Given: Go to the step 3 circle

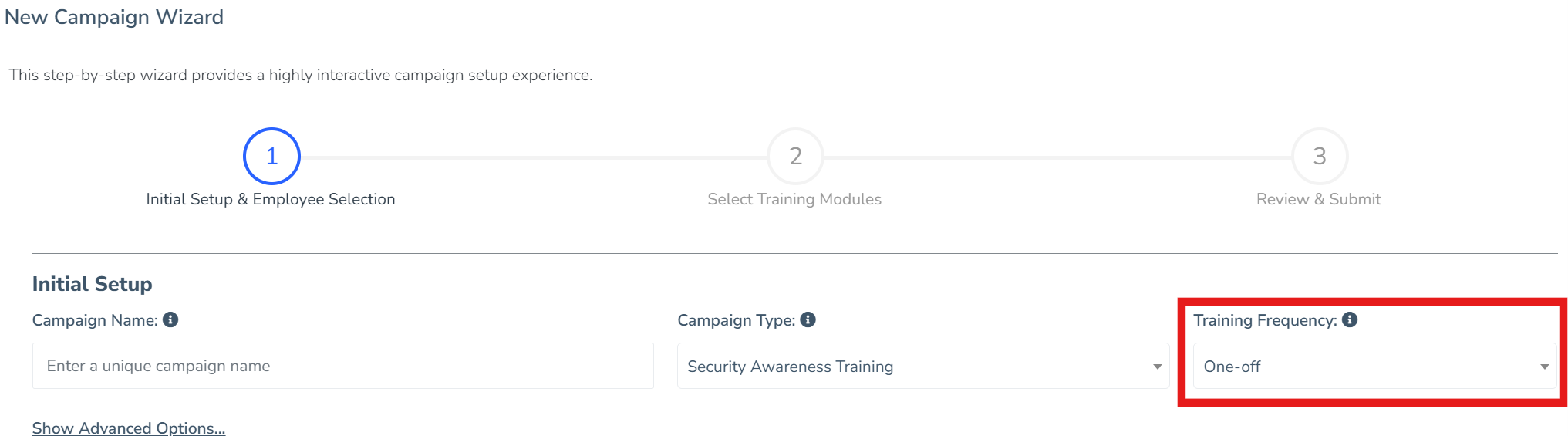Looking at the screenshot, I should click(1320, 156).
